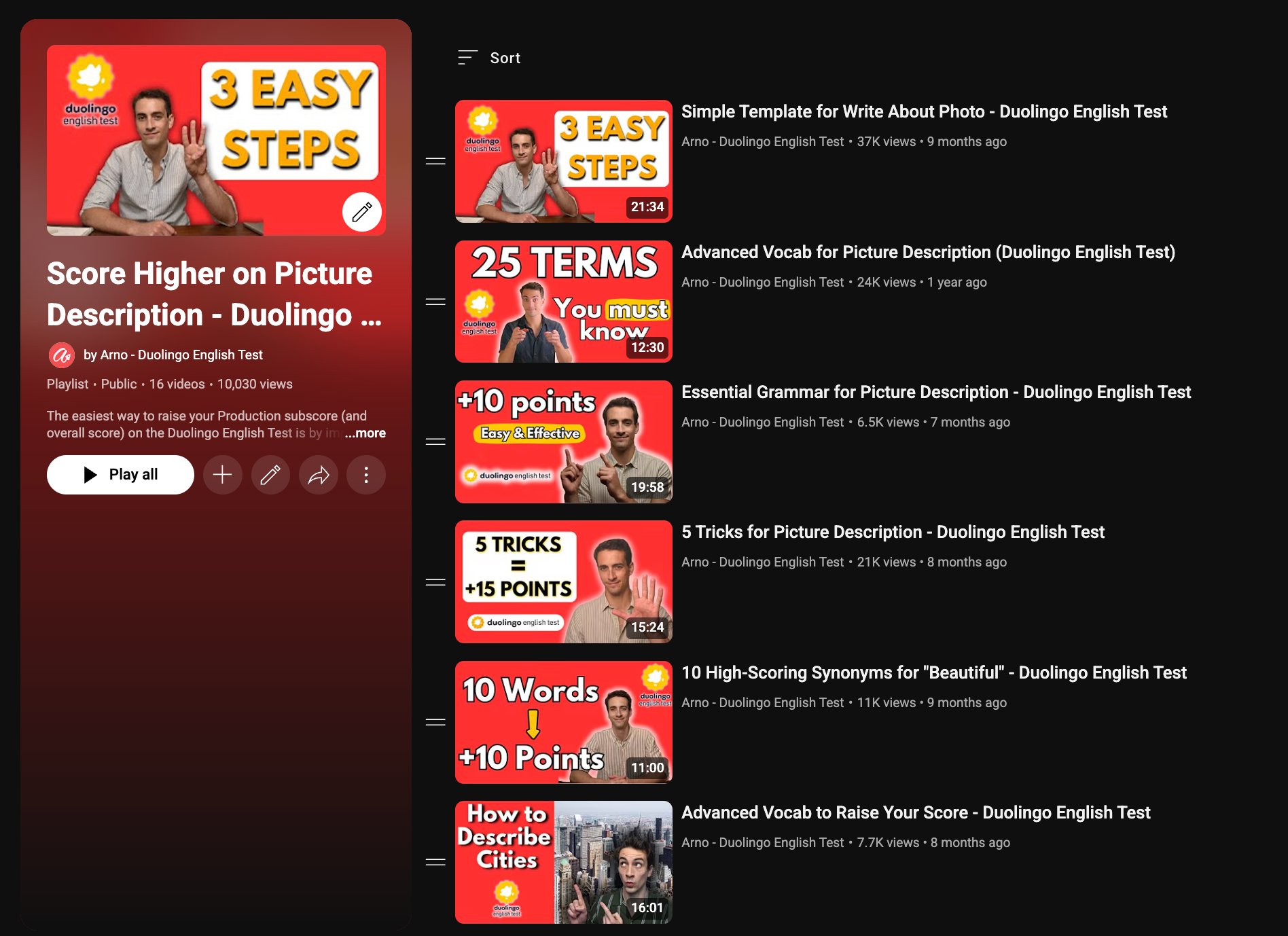Image resolution: width=1288 pixels, height=936 pixels.
Task: Click the 5 TRICKS 15:24 thumbnail
Action: (564, 582)
